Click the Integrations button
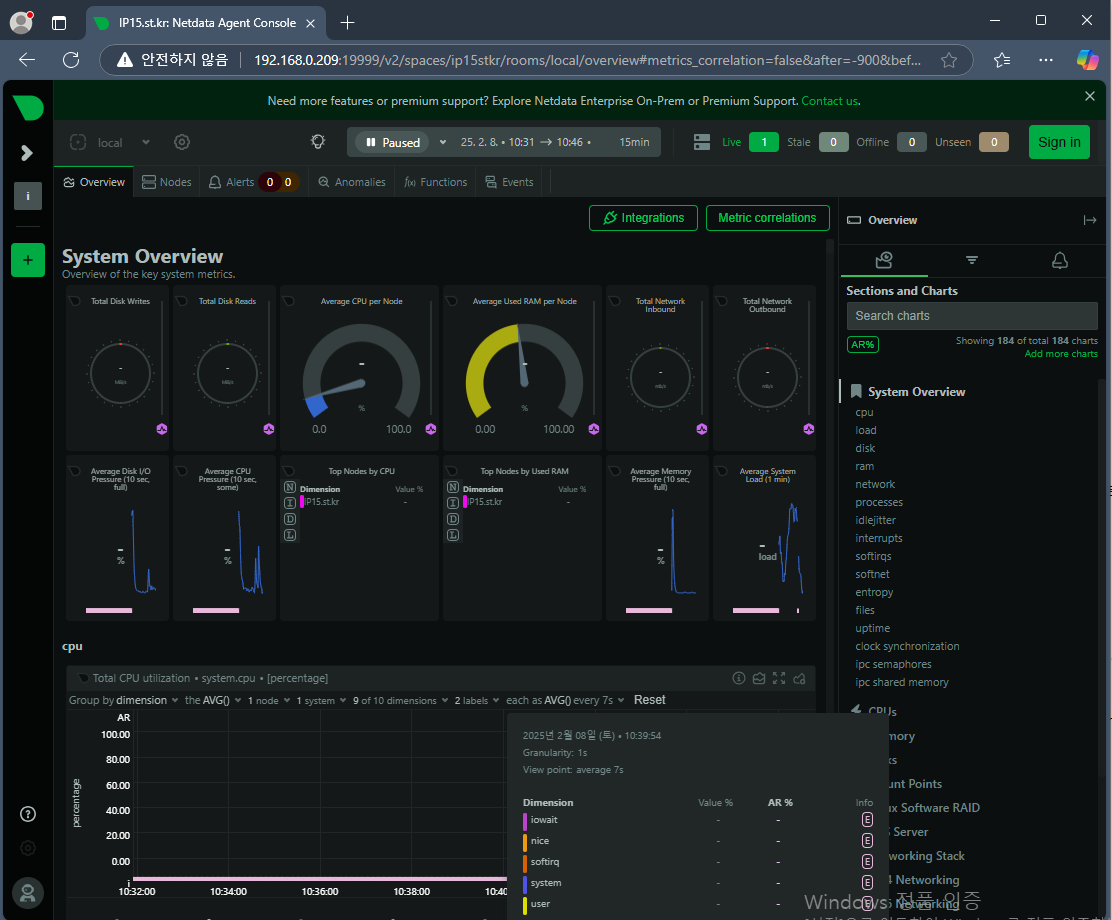 coord(643,218)
